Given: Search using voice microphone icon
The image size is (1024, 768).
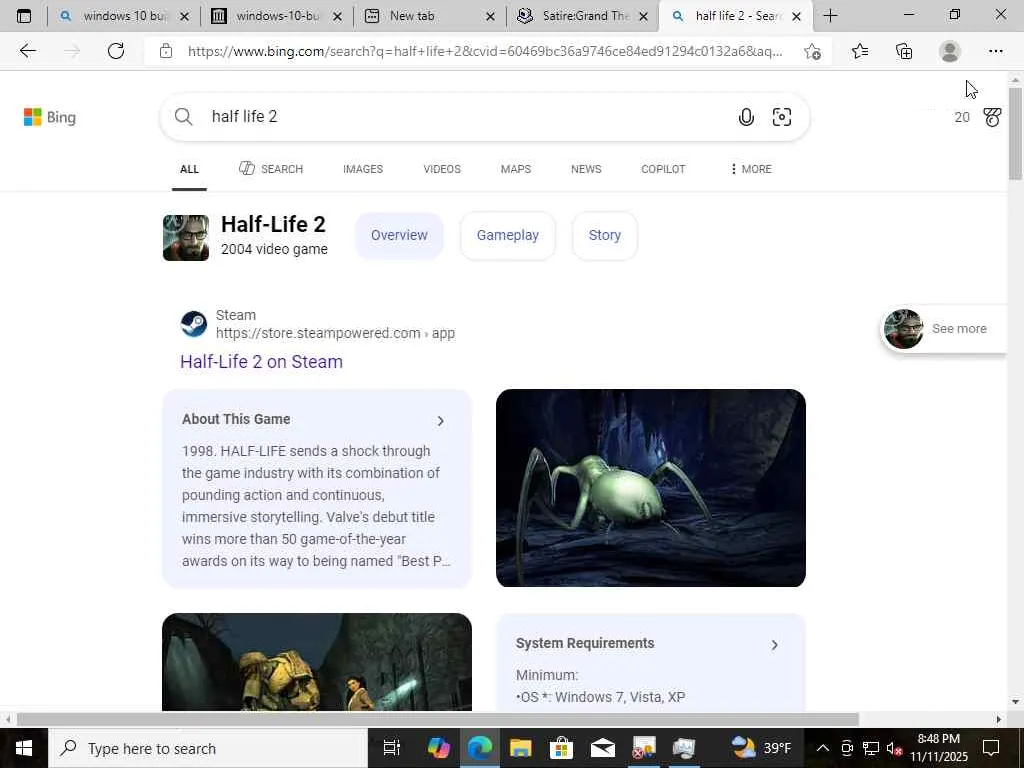Looking at the screenshot, I should [746, 117].
